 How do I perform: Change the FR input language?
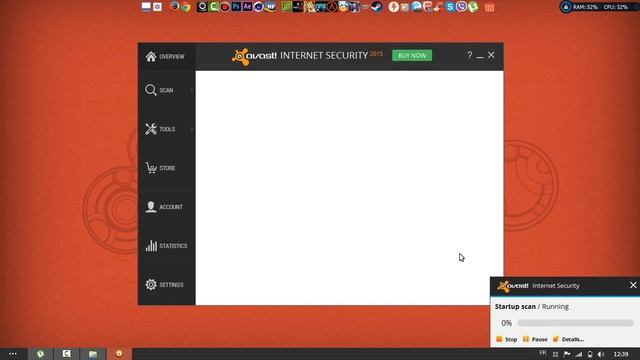point(543,353)
